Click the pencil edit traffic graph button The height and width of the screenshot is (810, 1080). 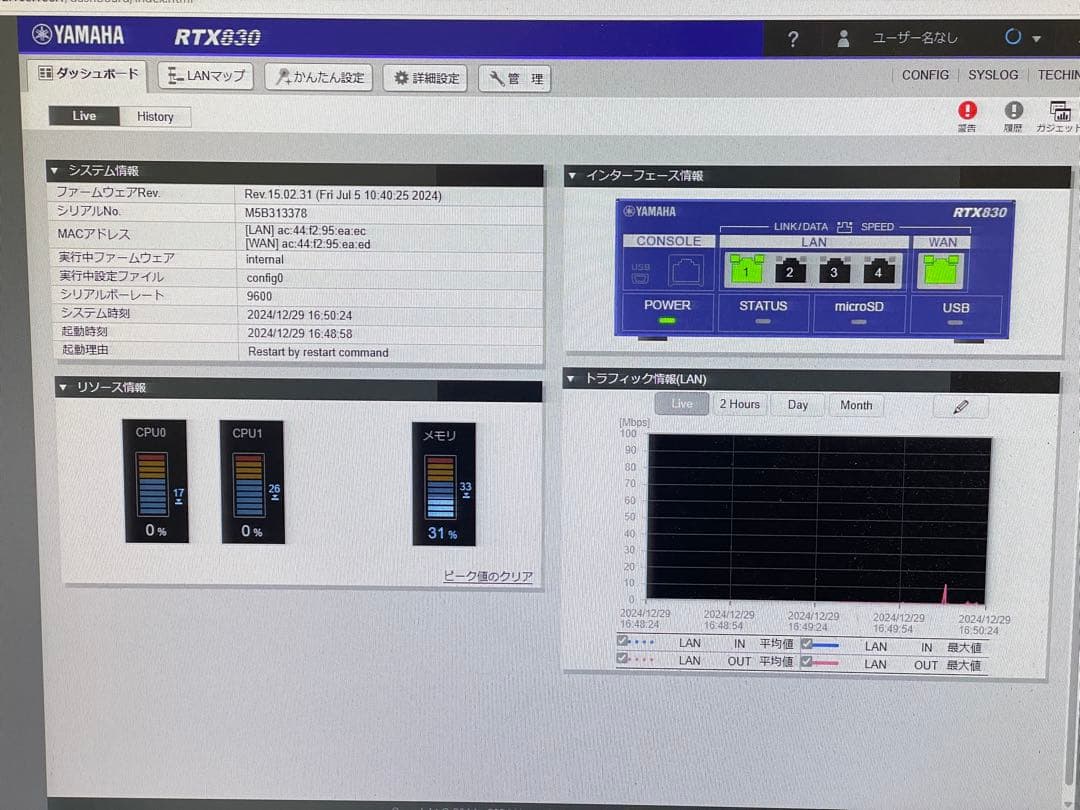point(961,407)
